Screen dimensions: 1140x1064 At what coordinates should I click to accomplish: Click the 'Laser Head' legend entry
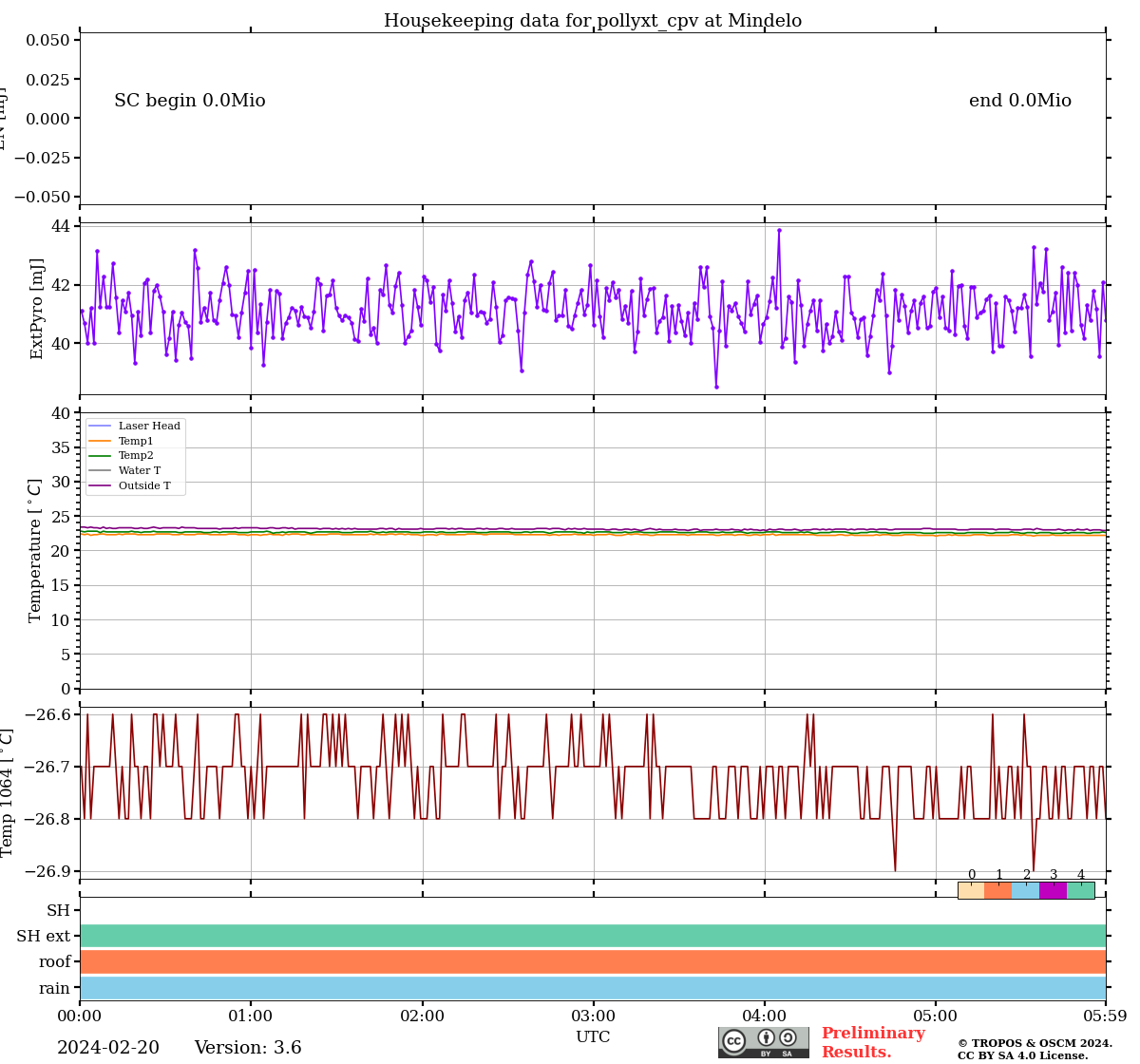point(135,426)
